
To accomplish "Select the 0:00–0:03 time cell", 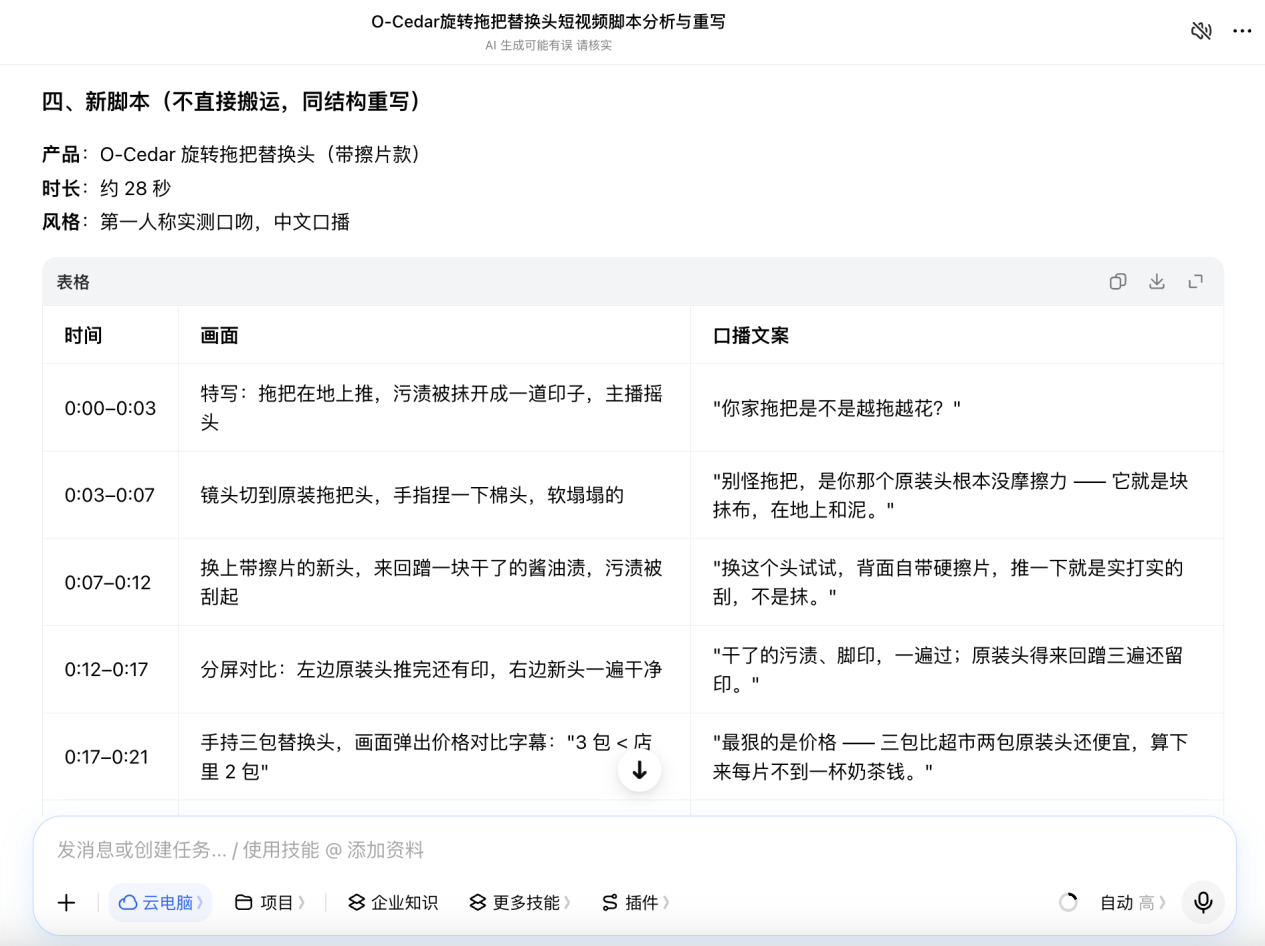I will point(110,408).
